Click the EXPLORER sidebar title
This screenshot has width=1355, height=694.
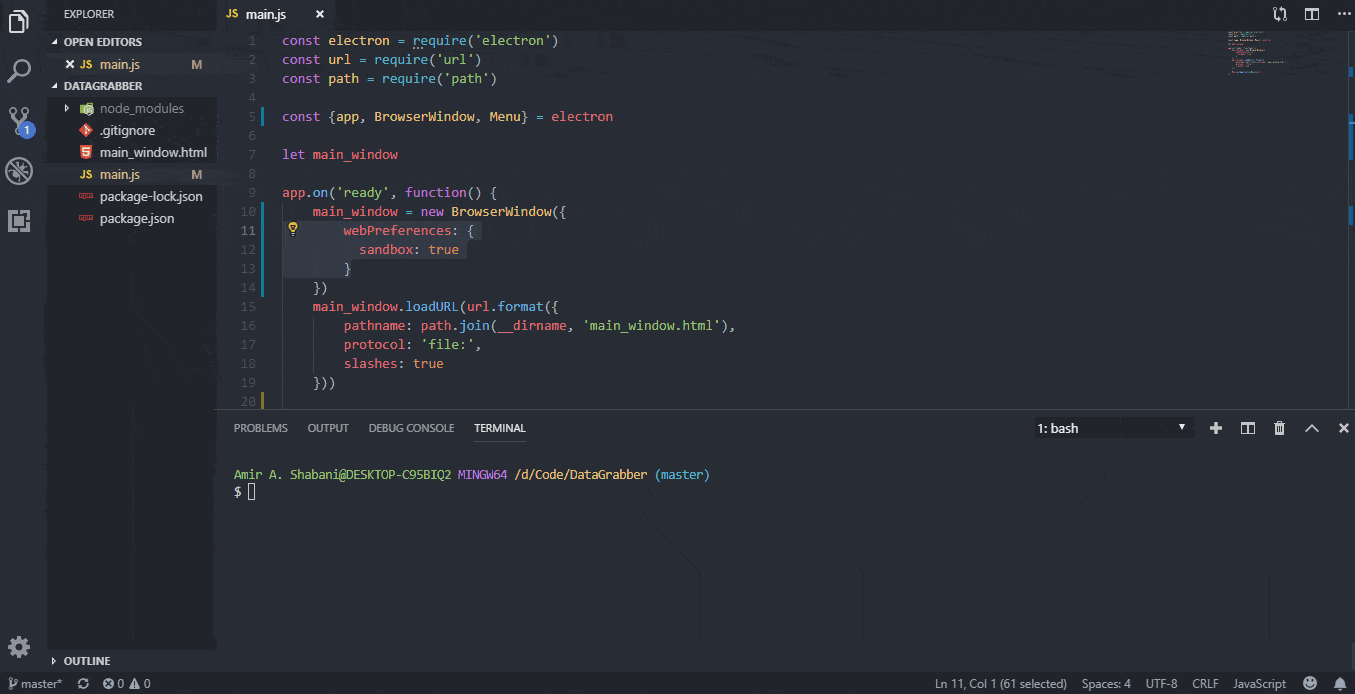(89, 14)
